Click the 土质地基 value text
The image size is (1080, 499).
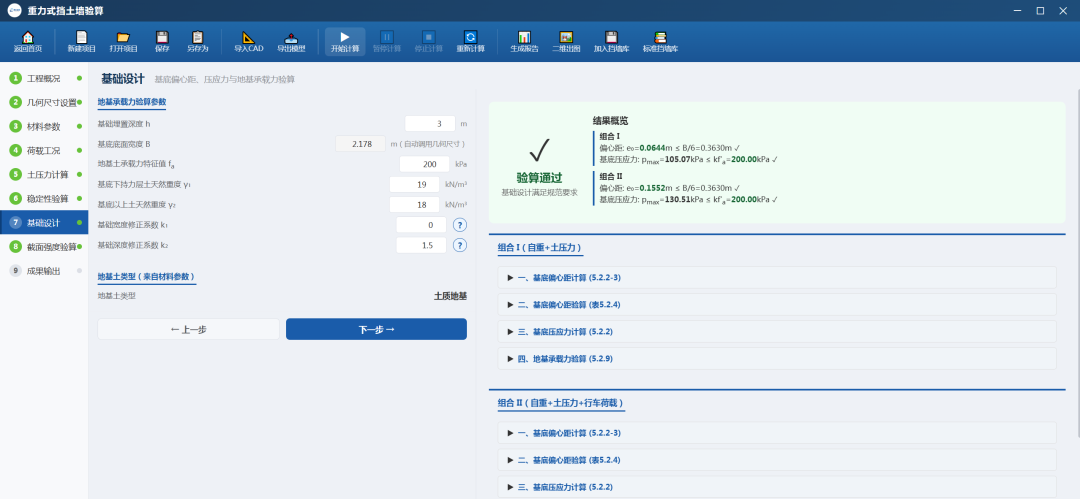450,296
